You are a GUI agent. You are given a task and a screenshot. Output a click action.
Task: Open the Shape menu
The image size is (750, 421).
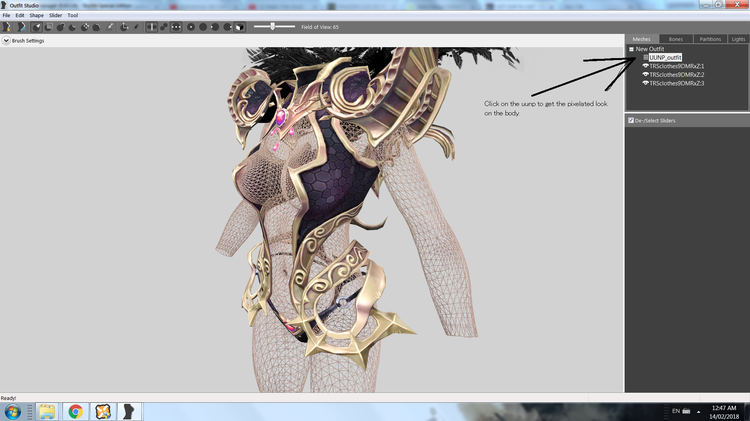point(36,15)
